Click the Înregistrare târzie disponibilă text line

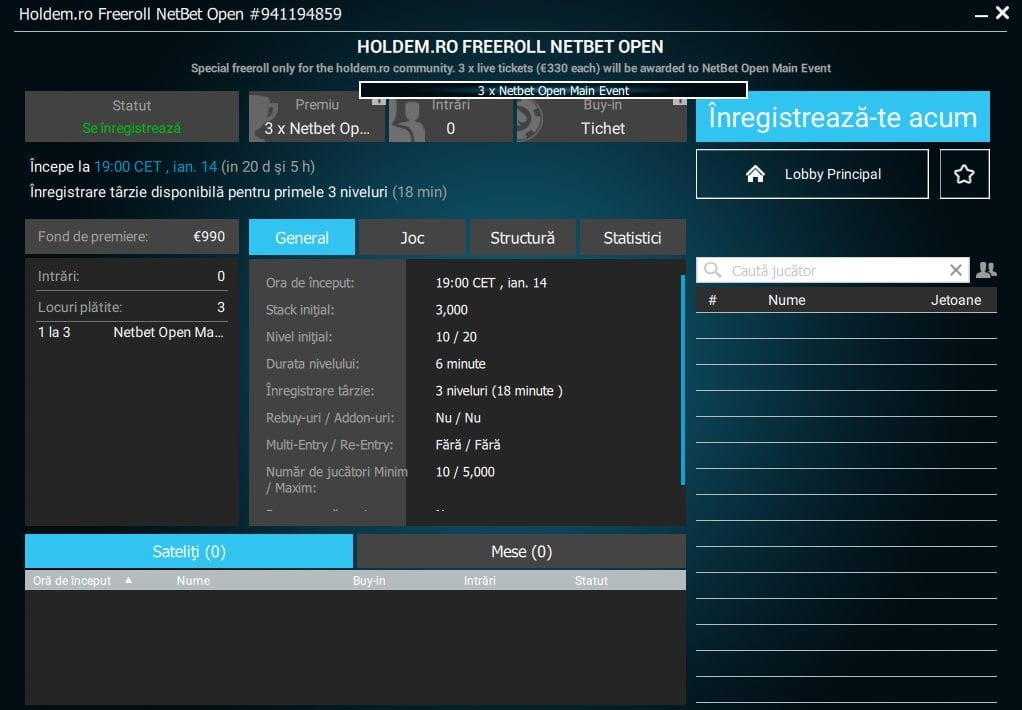[239, 192]
